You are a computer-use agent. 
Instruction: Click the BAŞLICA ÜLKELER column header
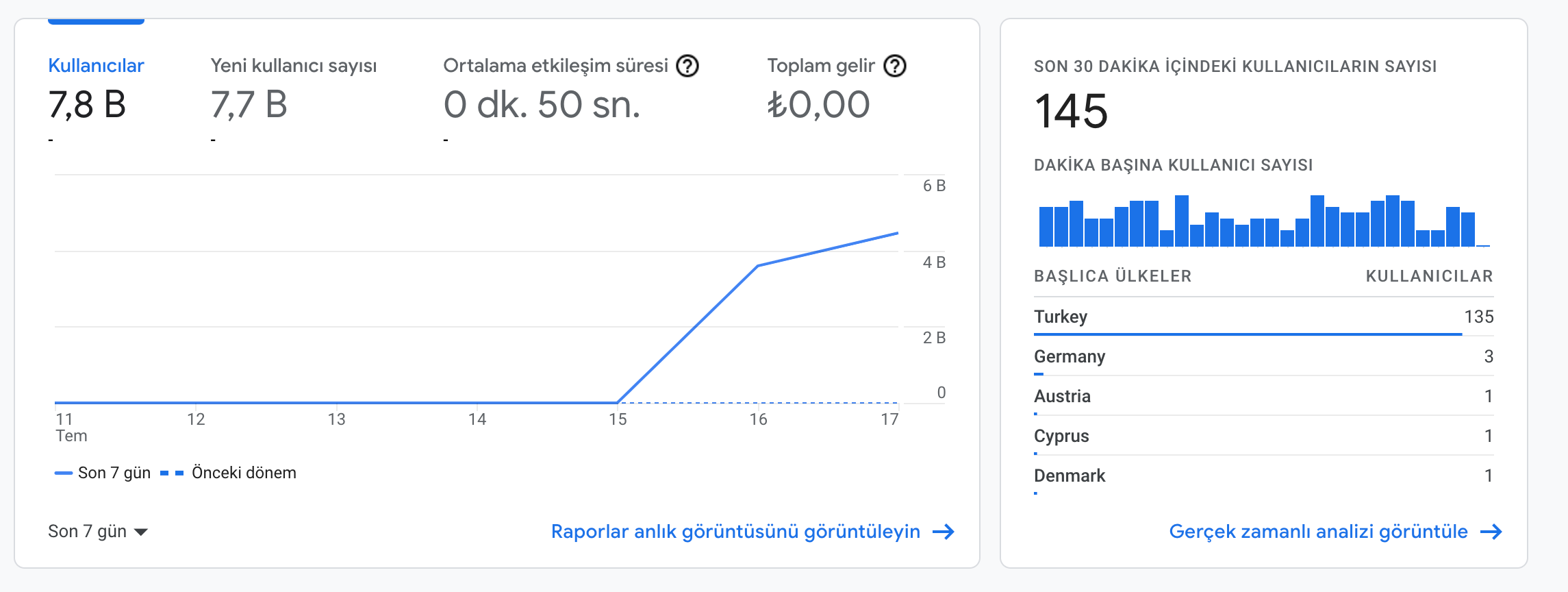tap(1113, 276)
